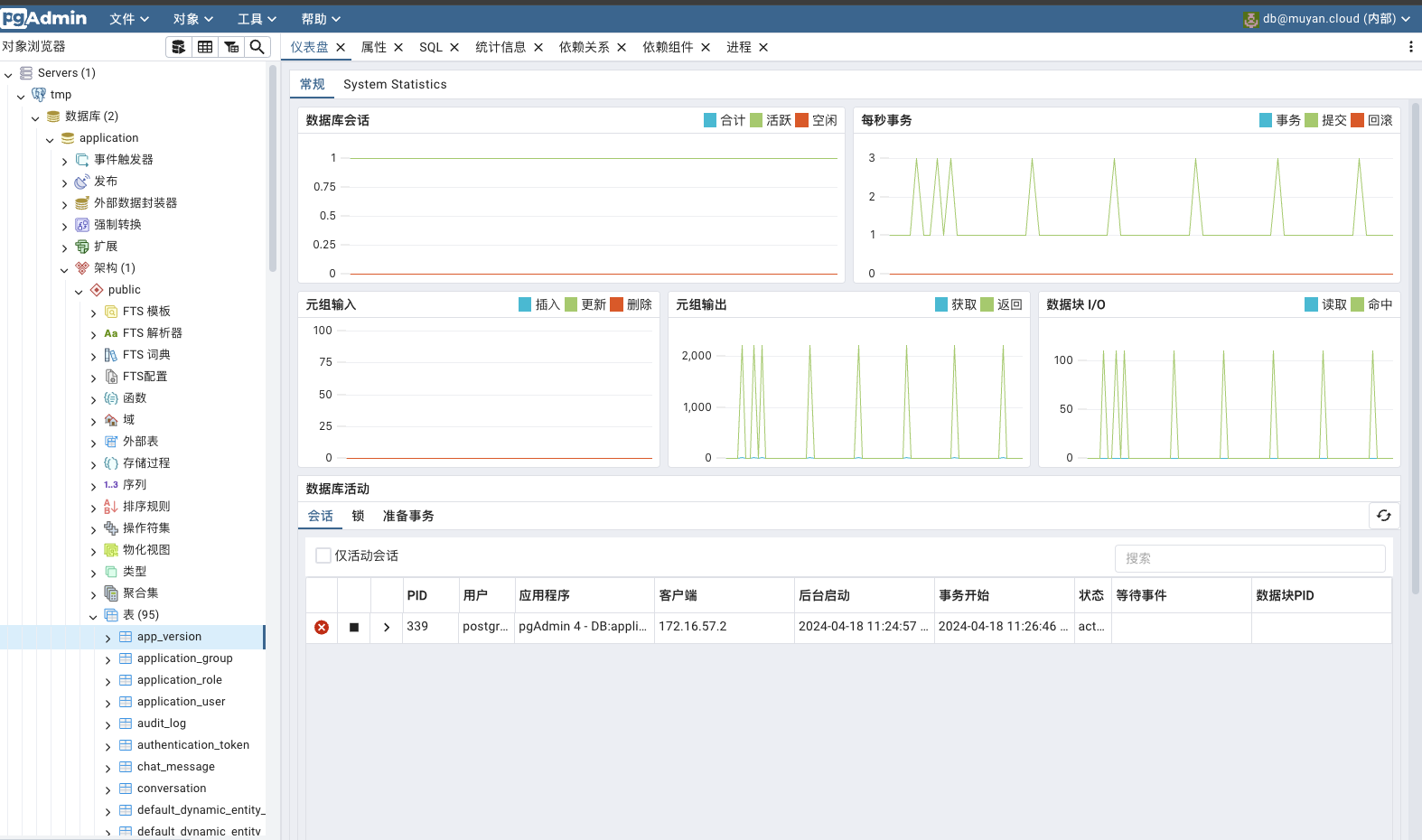Expand session row details for PID 339
This screenshot has height=840, width=1422.
[387, 627]
